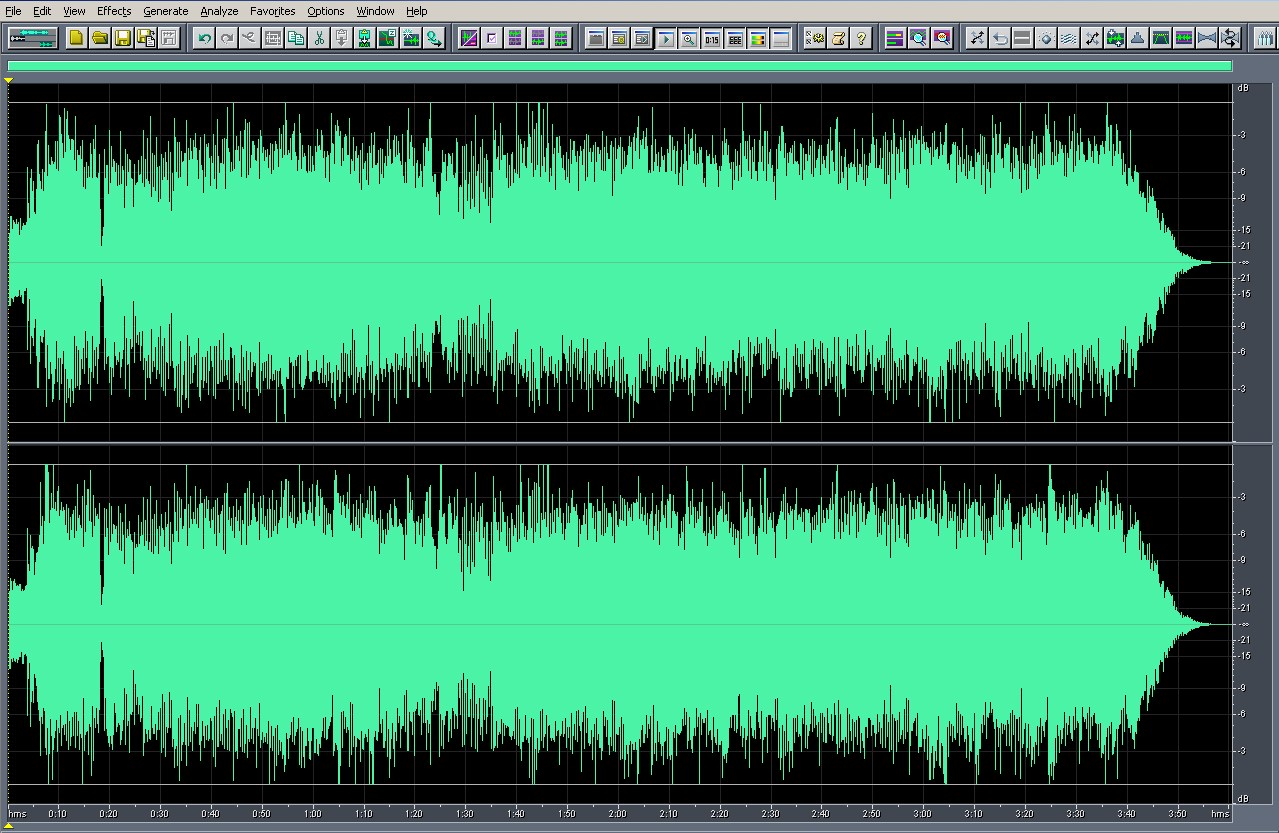Undo the last edit with the Undo arrow
The height and width of the screenshot is (833, 1279).
click(204, 38)
